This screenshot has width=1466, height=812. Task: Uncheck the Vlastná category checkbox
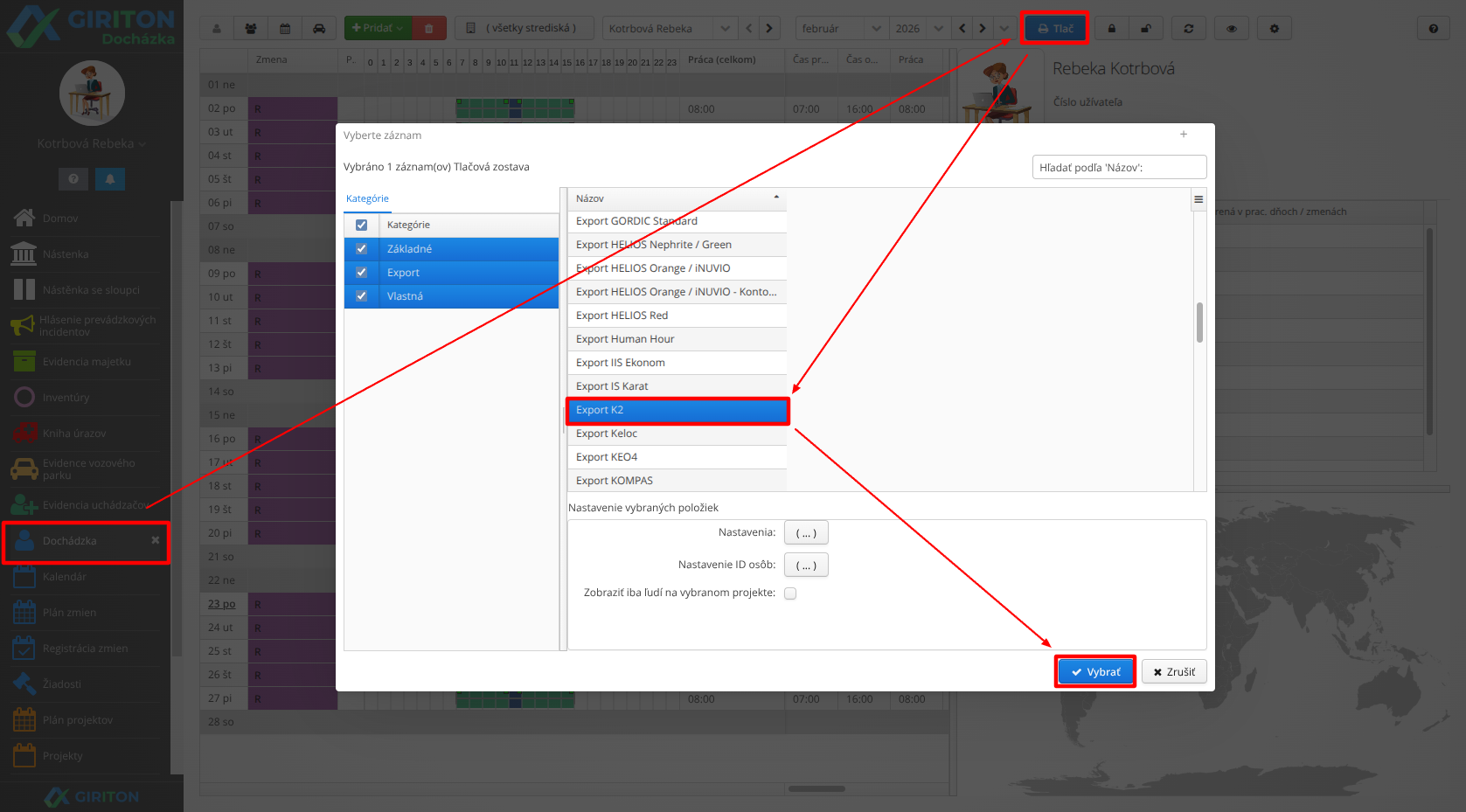361,296
